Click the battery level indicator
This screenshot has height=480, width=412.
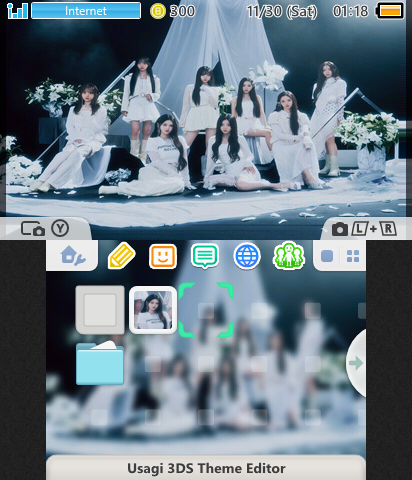click(x=389, y=11)
